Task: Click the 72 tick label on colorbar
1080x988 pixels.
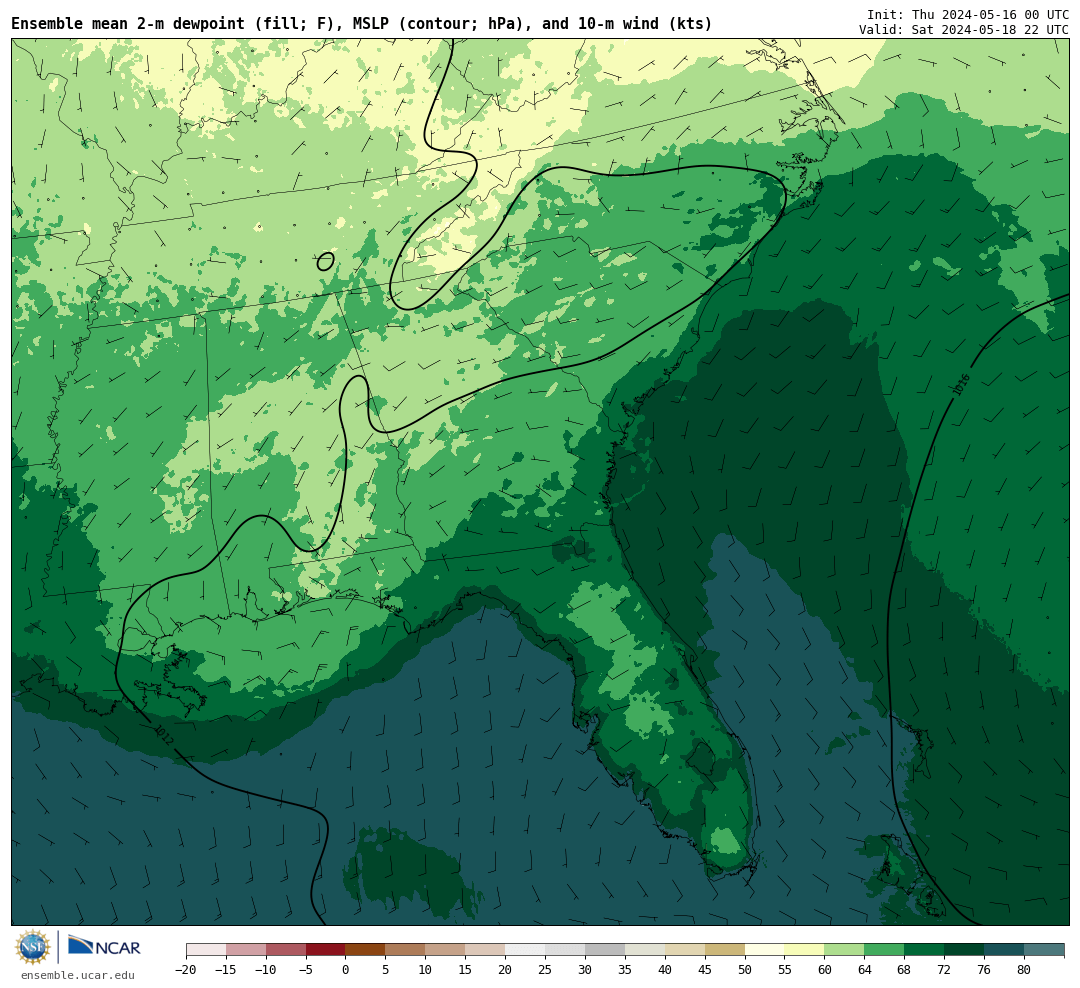Action: point(945,970)
